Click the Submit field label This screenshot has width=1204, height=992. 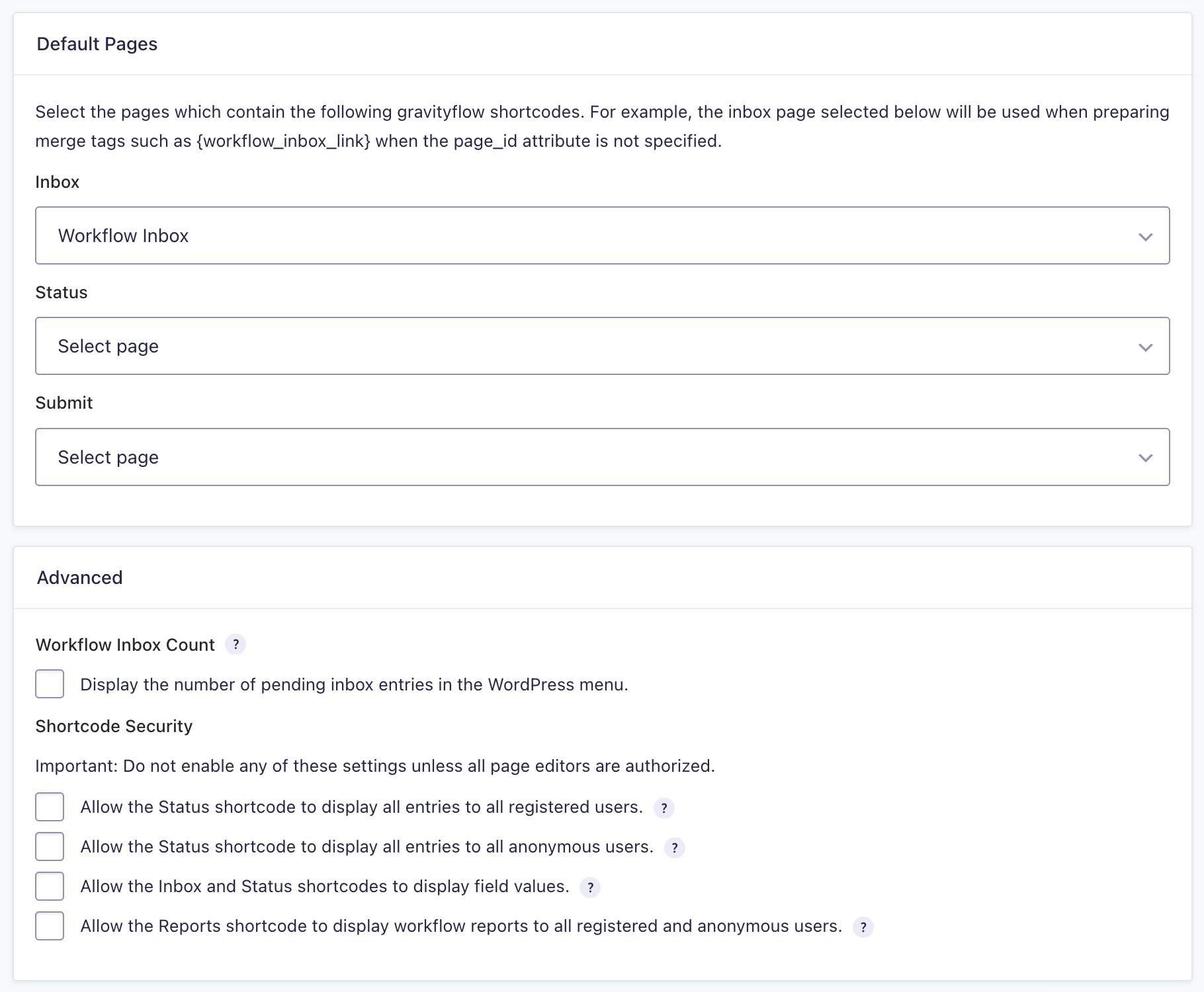tap(64, 403)
